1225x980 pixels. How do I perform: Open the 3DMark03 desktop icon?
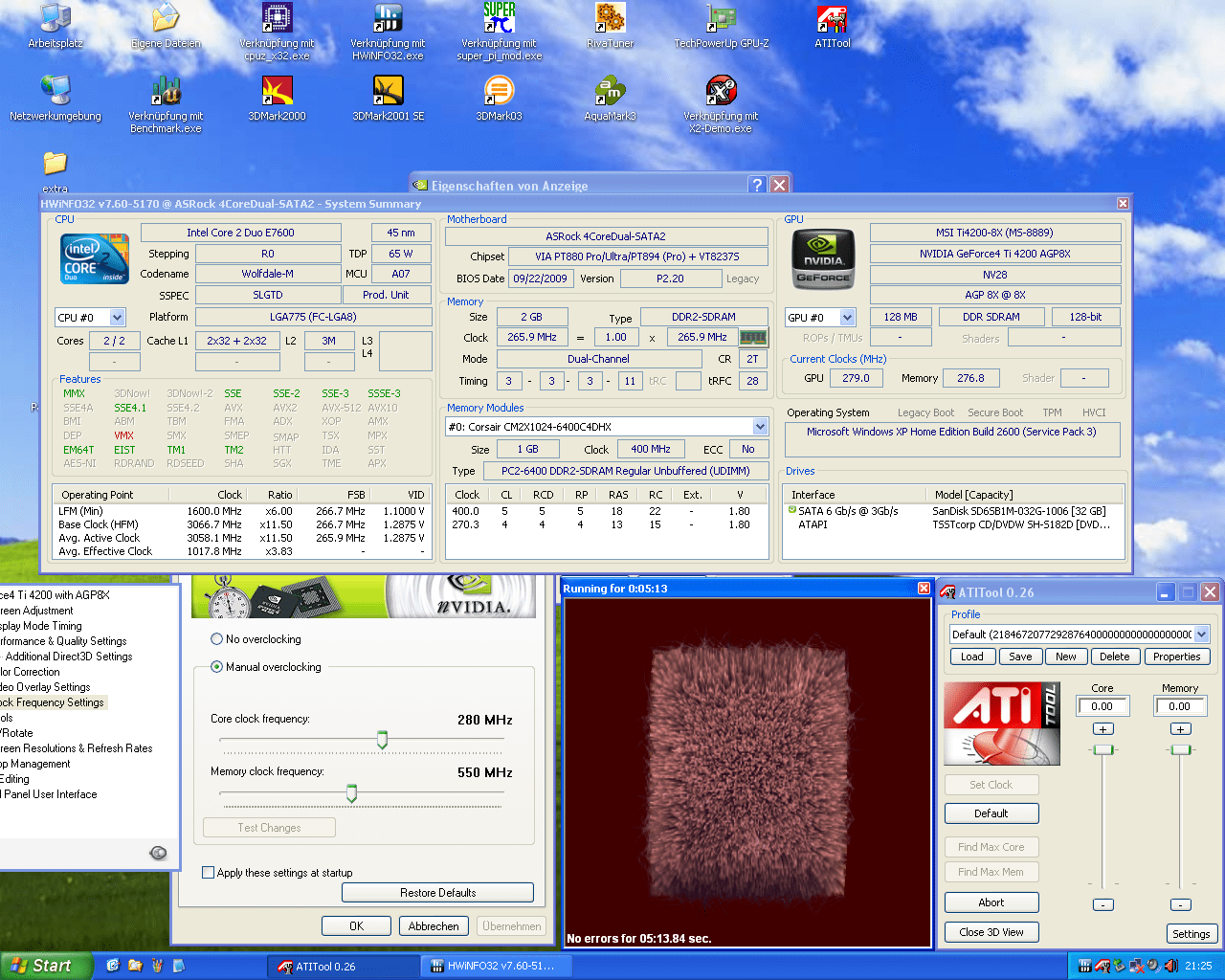(x=499, y=92)
